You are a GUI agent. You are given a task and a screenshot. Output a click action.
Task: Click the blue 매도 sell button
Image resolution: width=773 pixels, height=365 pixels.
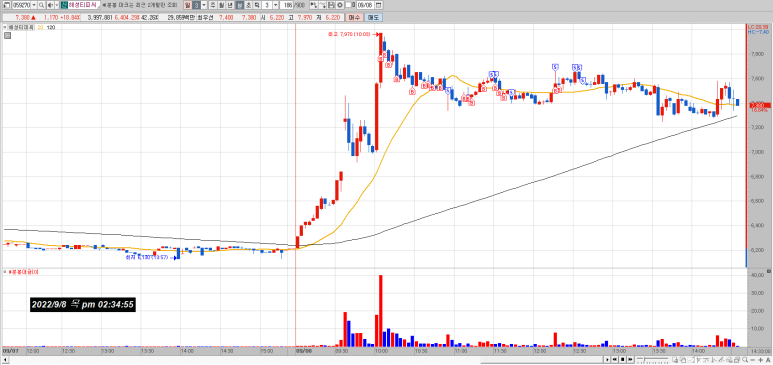pos(373,17)
